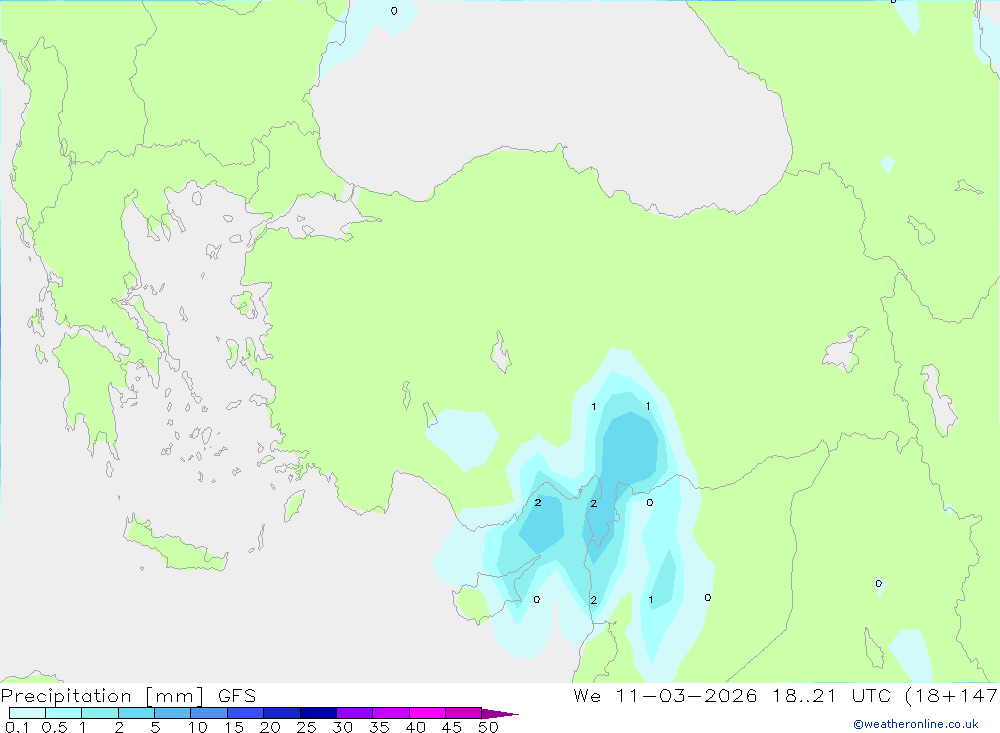Click the above-50 arrow tip of the legend
1000x733 pixels.
point(500,714)
